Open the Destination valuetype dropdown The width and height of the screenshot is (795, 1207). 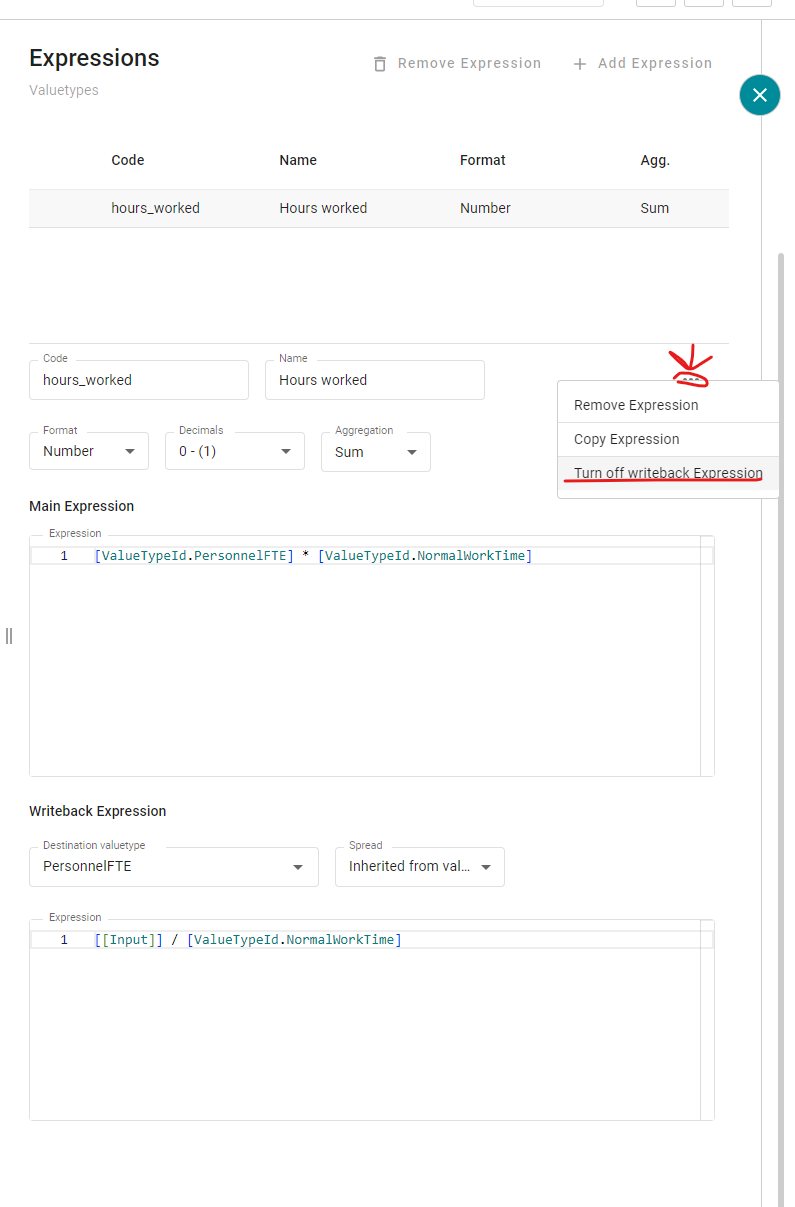[x=173, y=867]
